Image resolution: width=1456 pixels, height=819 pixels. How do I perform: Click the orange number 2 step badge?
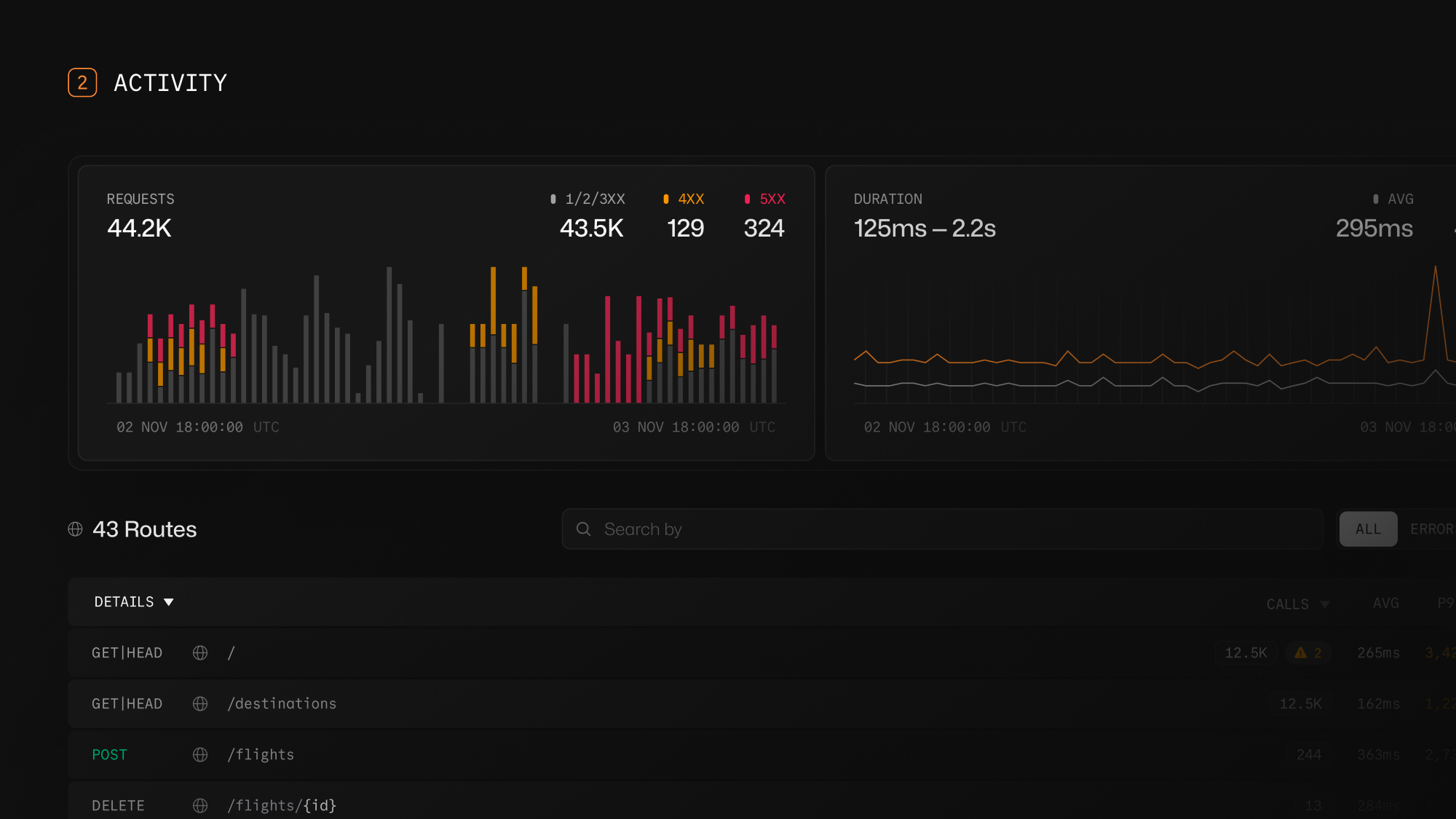point(82,83)
